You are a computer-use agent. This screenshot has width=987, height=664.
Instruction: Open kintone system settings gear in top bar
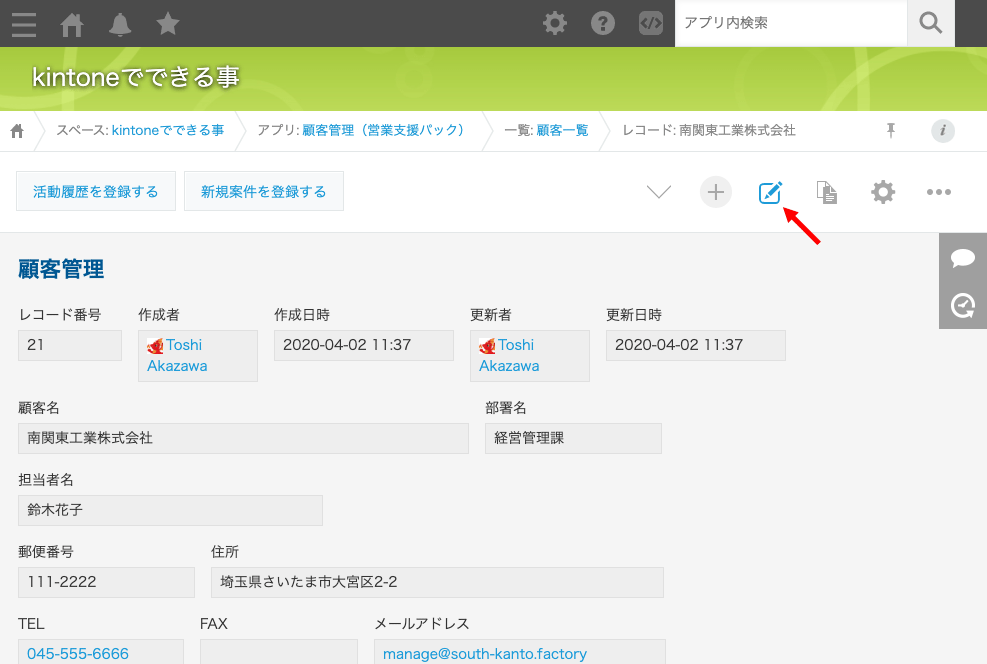555,23
